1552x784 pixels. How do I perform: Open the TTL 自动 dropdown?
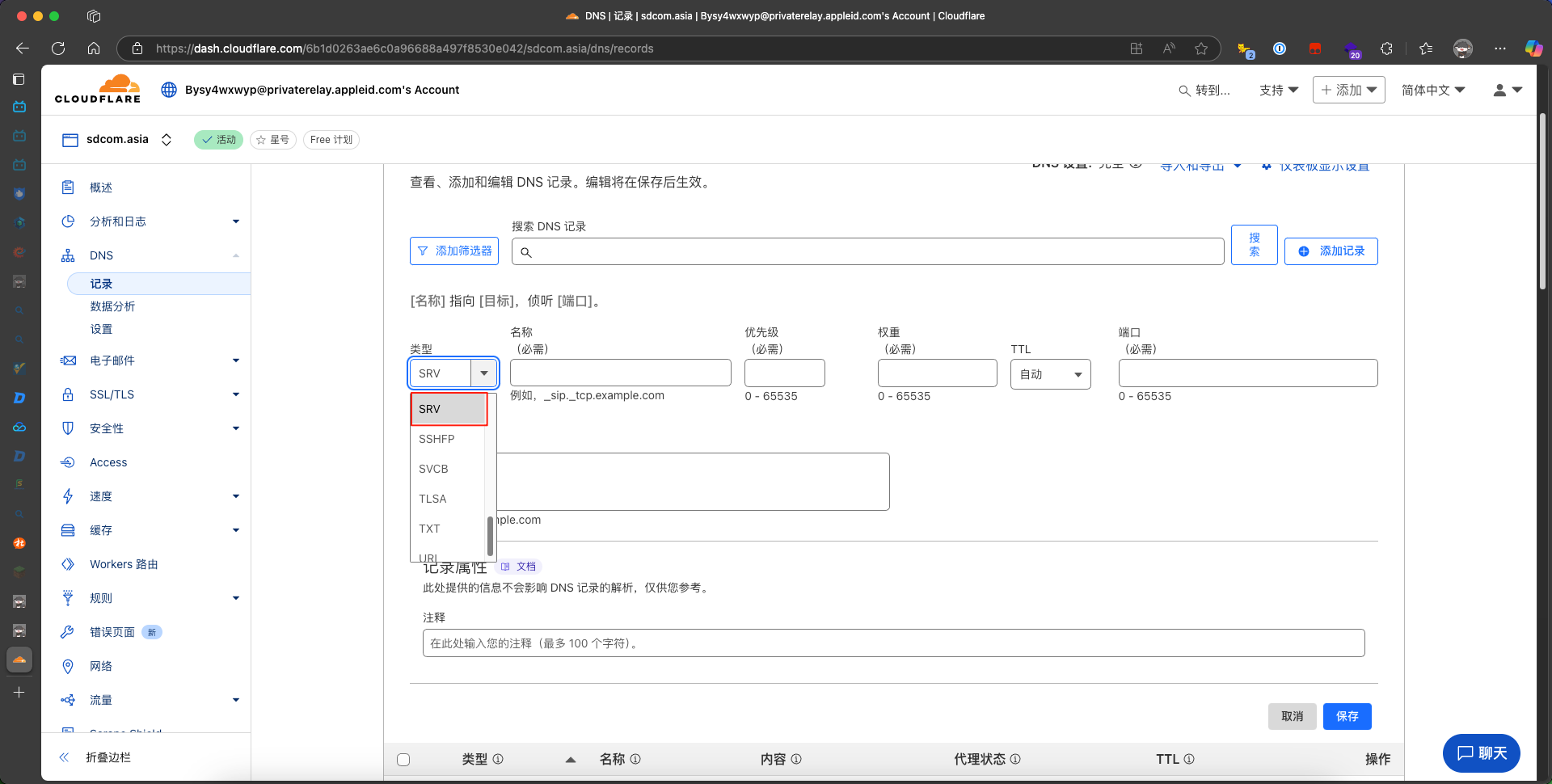point(1051,374)
